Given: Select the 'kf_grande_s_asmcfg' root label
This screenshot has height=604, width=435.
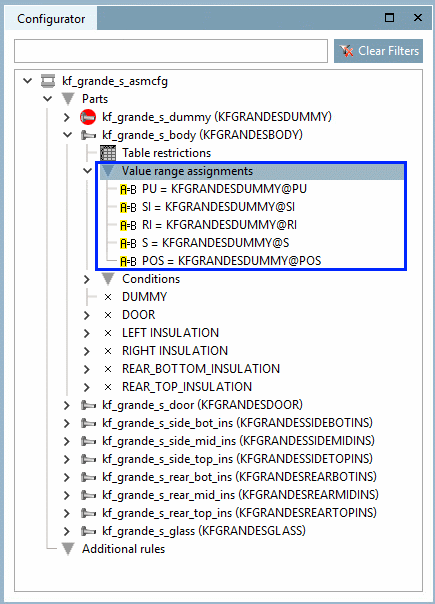Looking at the screenshot, I should pyautogui.click(x=115, y=81).
